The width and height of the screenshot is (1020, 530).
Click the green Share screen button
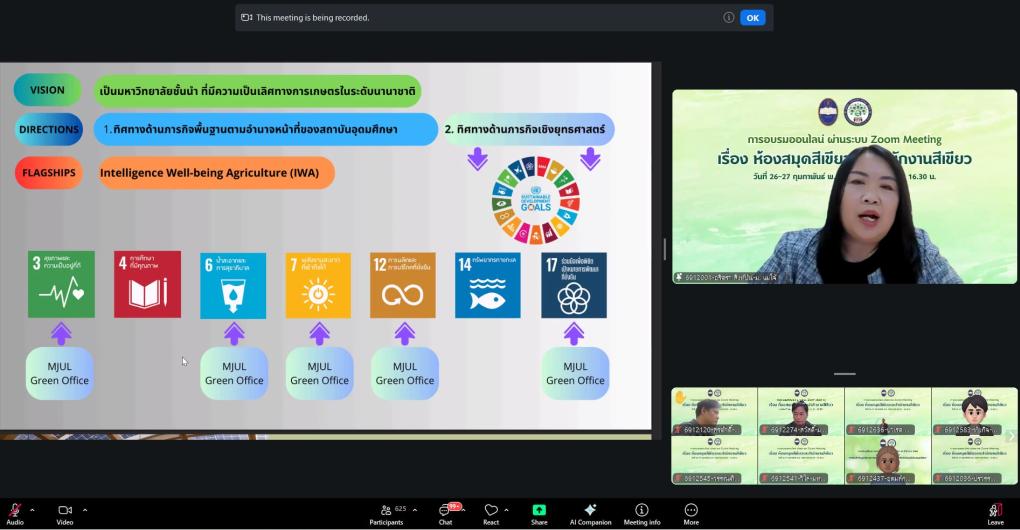(x=539, y=511)
